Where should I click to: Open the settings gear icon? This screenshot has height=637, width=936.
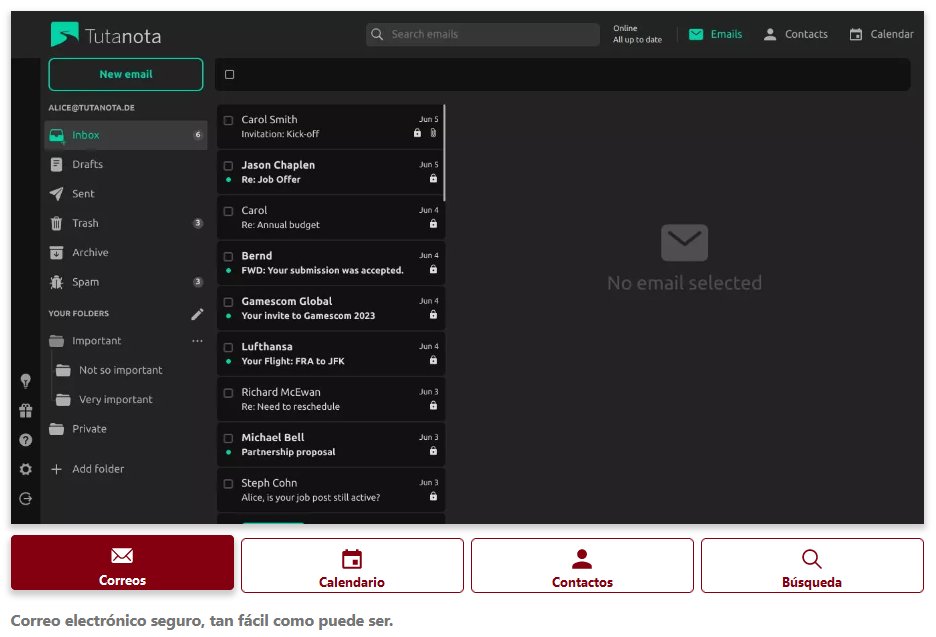pyautogui.click(x=26, y=469)
